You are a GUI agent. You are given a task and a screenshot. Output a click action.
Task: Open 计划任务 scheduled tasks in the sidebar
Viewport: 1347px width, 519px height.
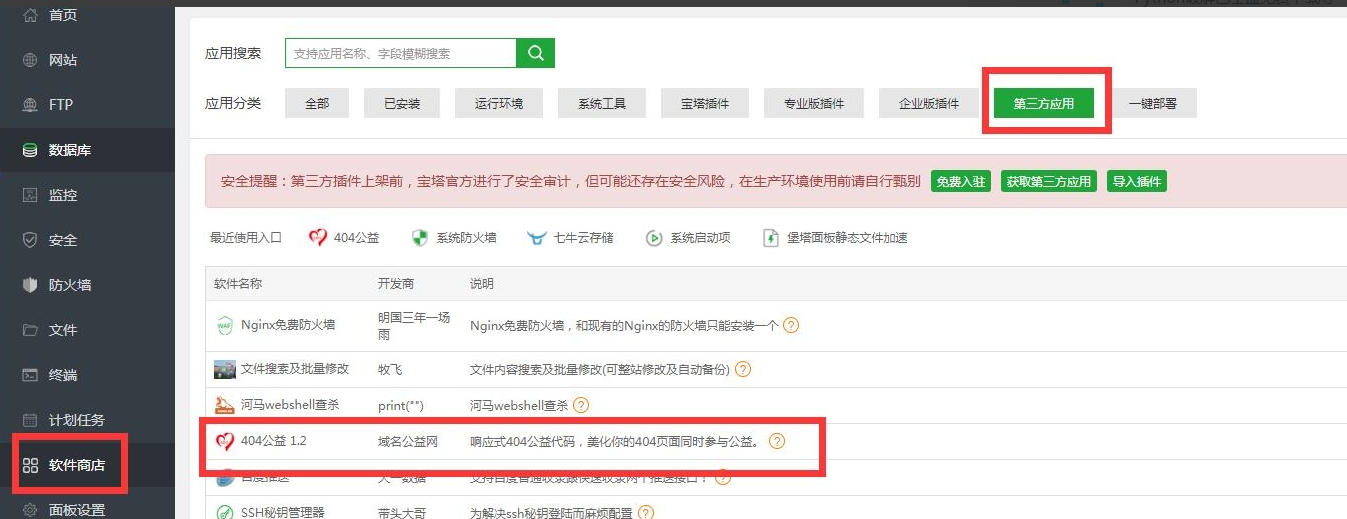(x=77, y=420)
